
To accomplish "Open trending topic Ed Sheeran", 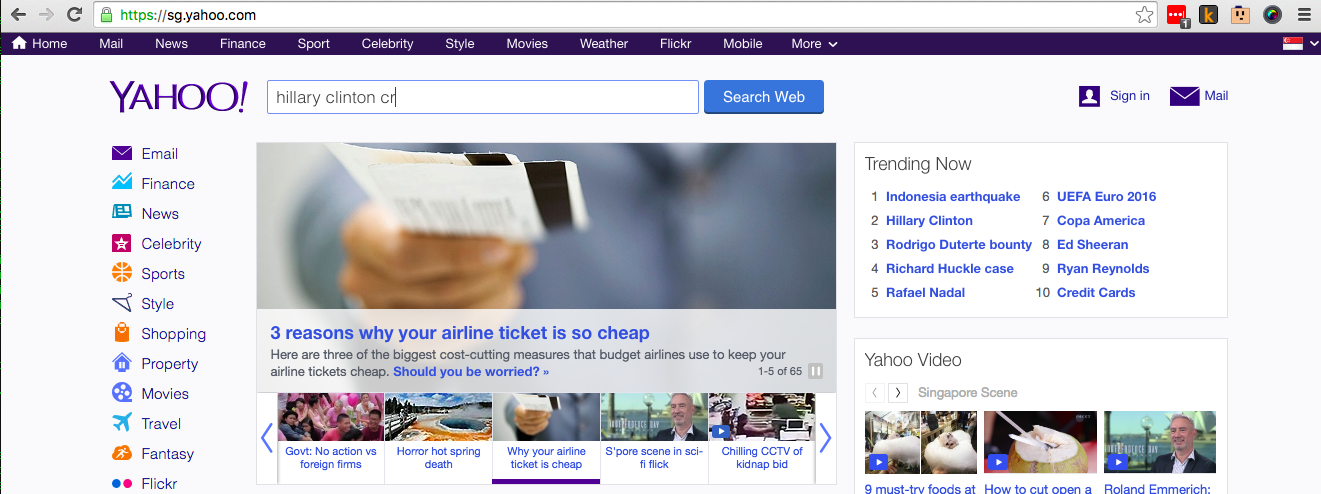I will click(1092, 245).
